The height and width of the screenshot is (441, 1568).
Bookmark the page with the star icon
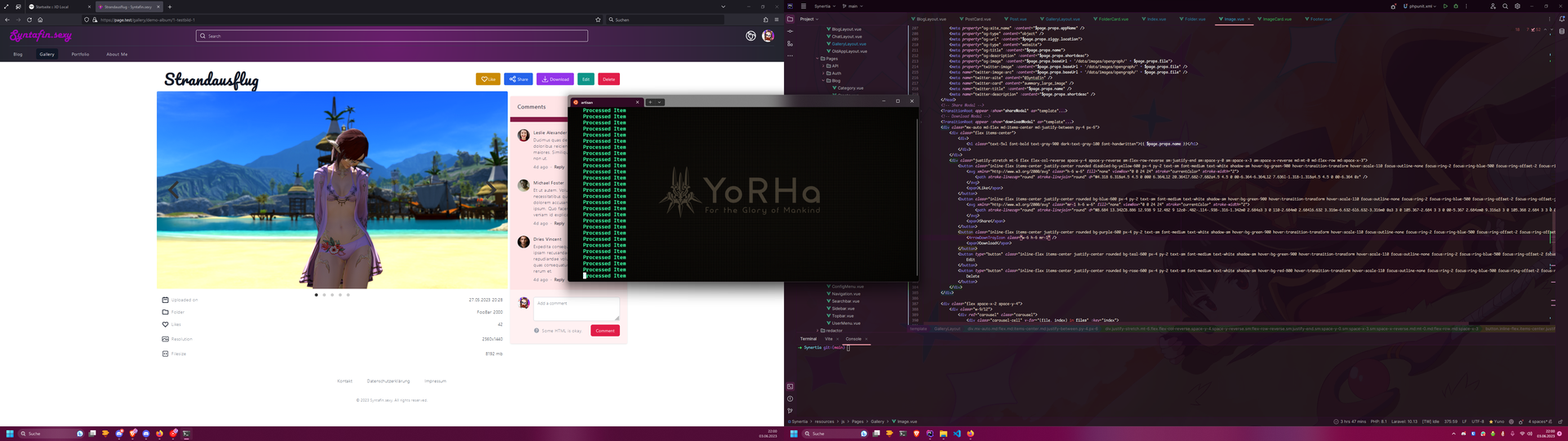pos(598,20)
